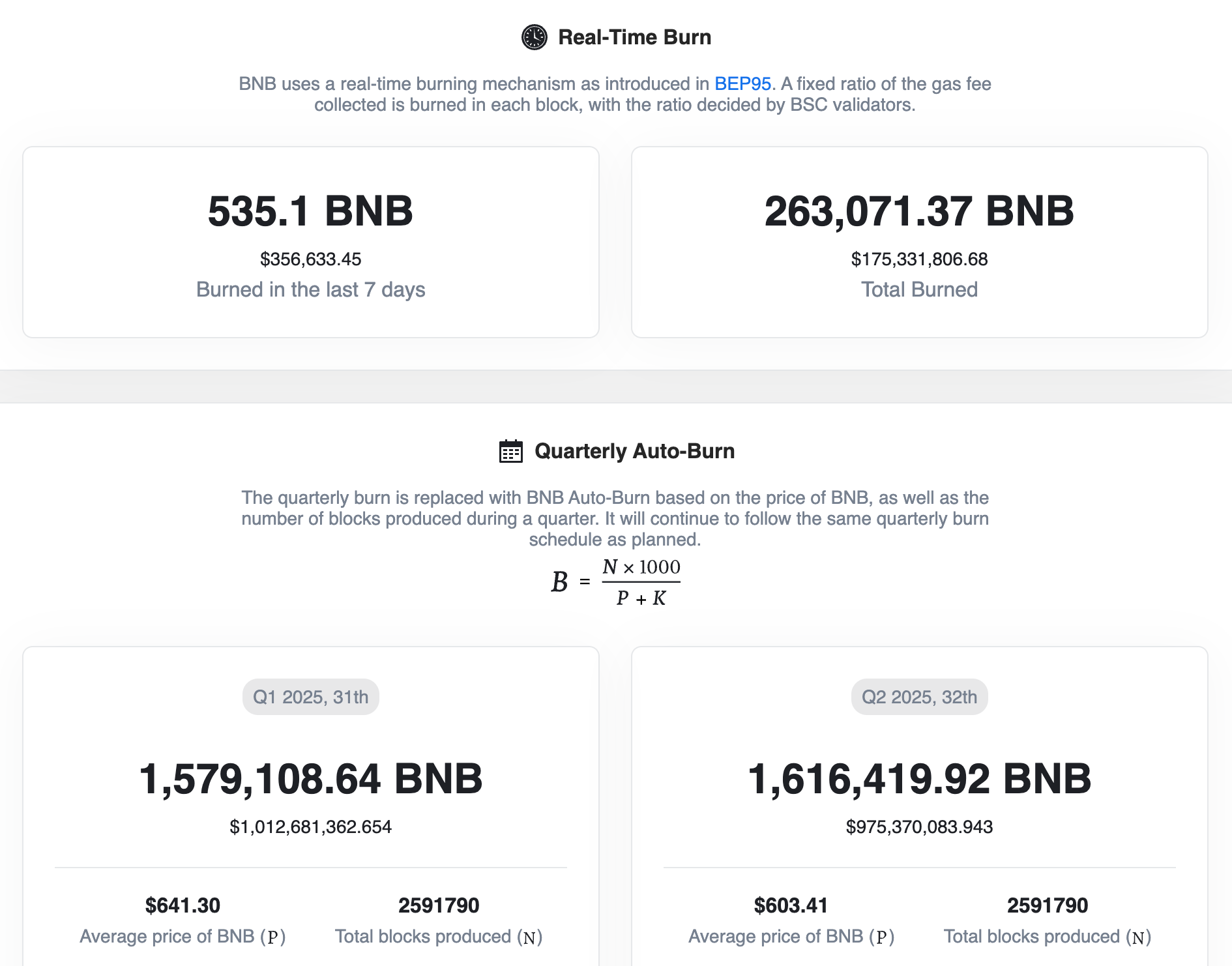Click the auto-burn formula B equation
Viewport: 1232px width, 966px height.
(615, 582)
